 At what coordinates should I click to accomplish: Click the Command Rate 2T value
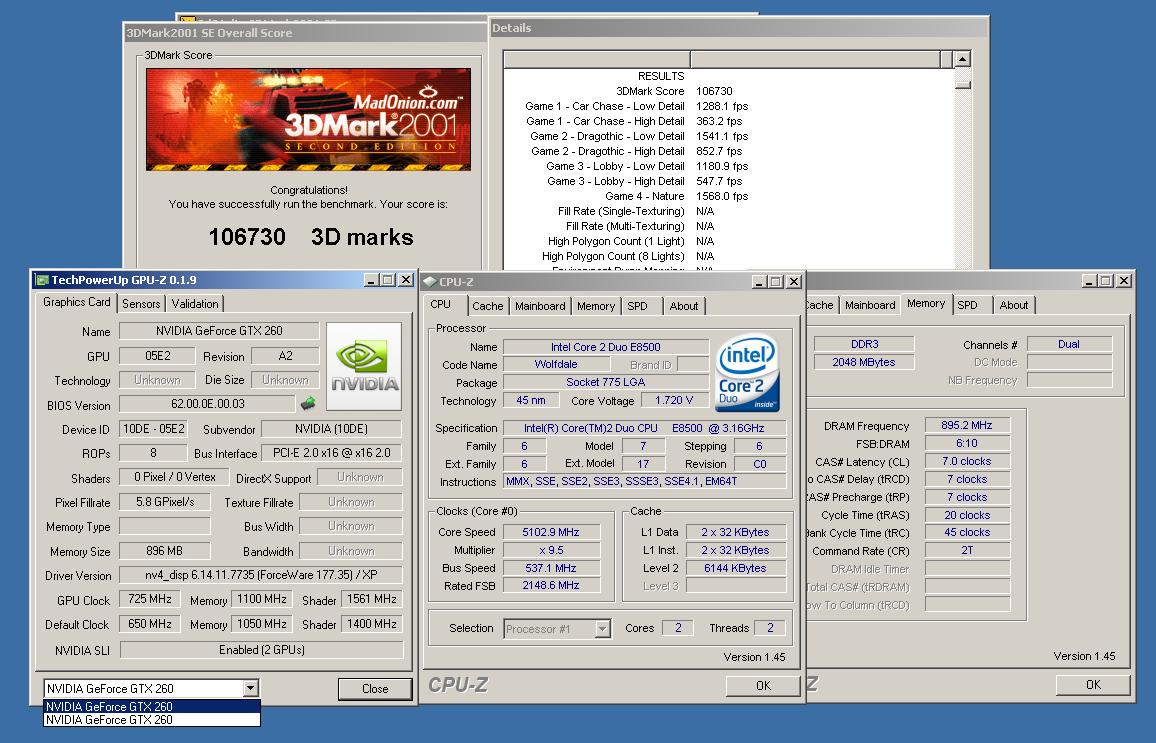(x=967, y=551)
